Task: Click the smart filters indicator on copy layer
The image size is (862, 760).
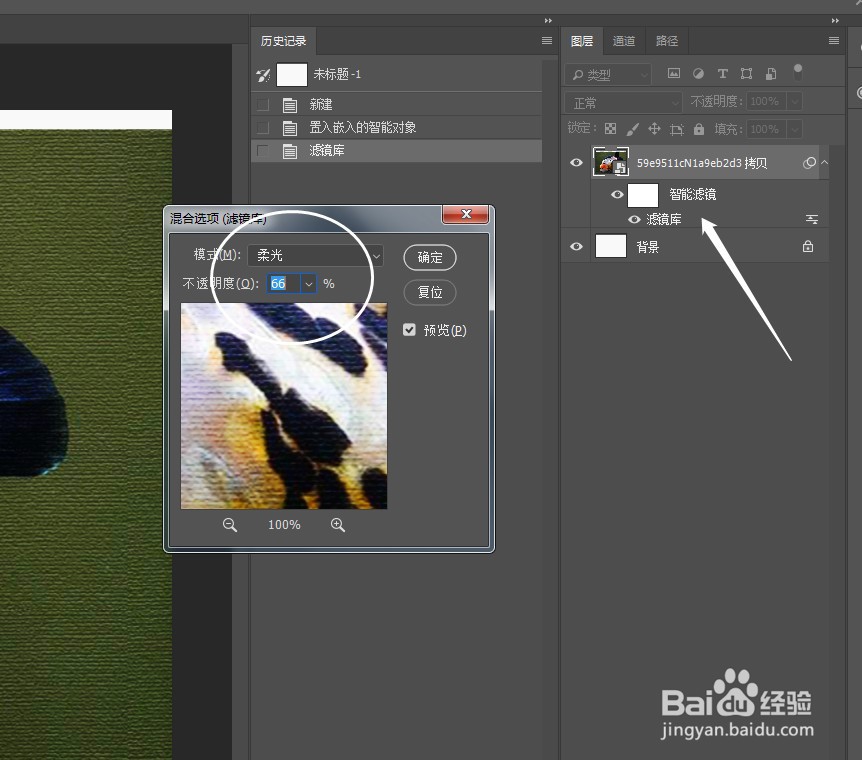Action: click(809, 163)
